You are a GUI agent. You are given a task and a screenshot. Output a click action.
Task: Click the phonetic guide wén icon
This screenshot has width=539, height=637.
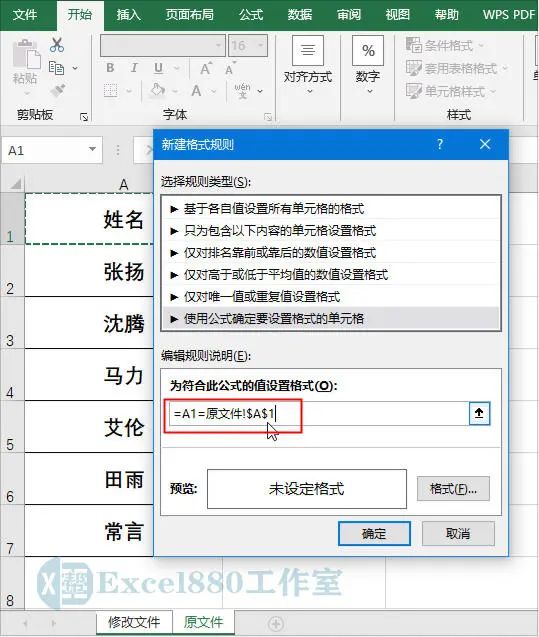click(x=242, y=91)
